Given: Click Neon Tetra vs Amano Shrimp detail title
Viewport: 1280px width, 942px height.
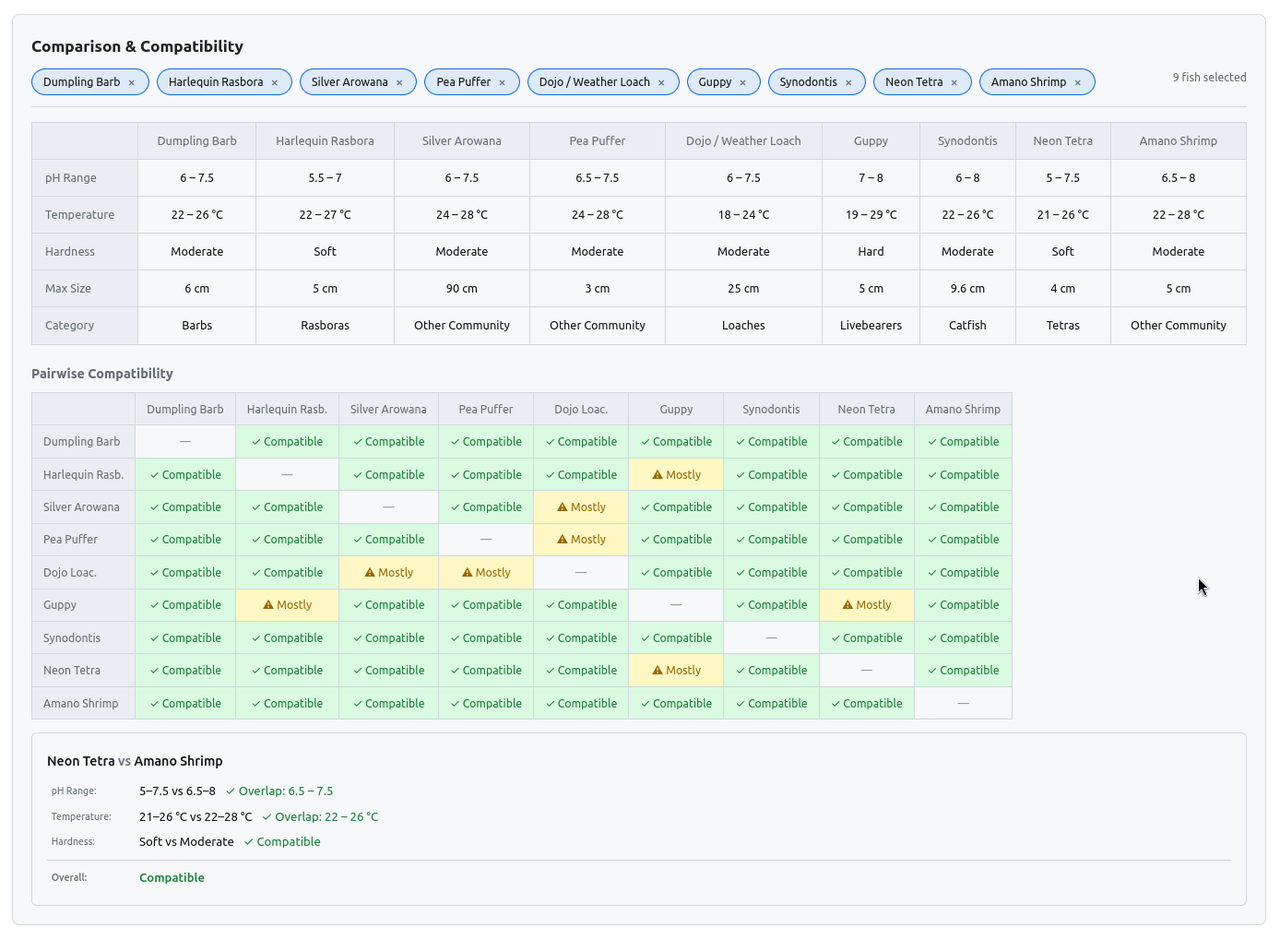Looking at the screenshot, I should 135,761.
